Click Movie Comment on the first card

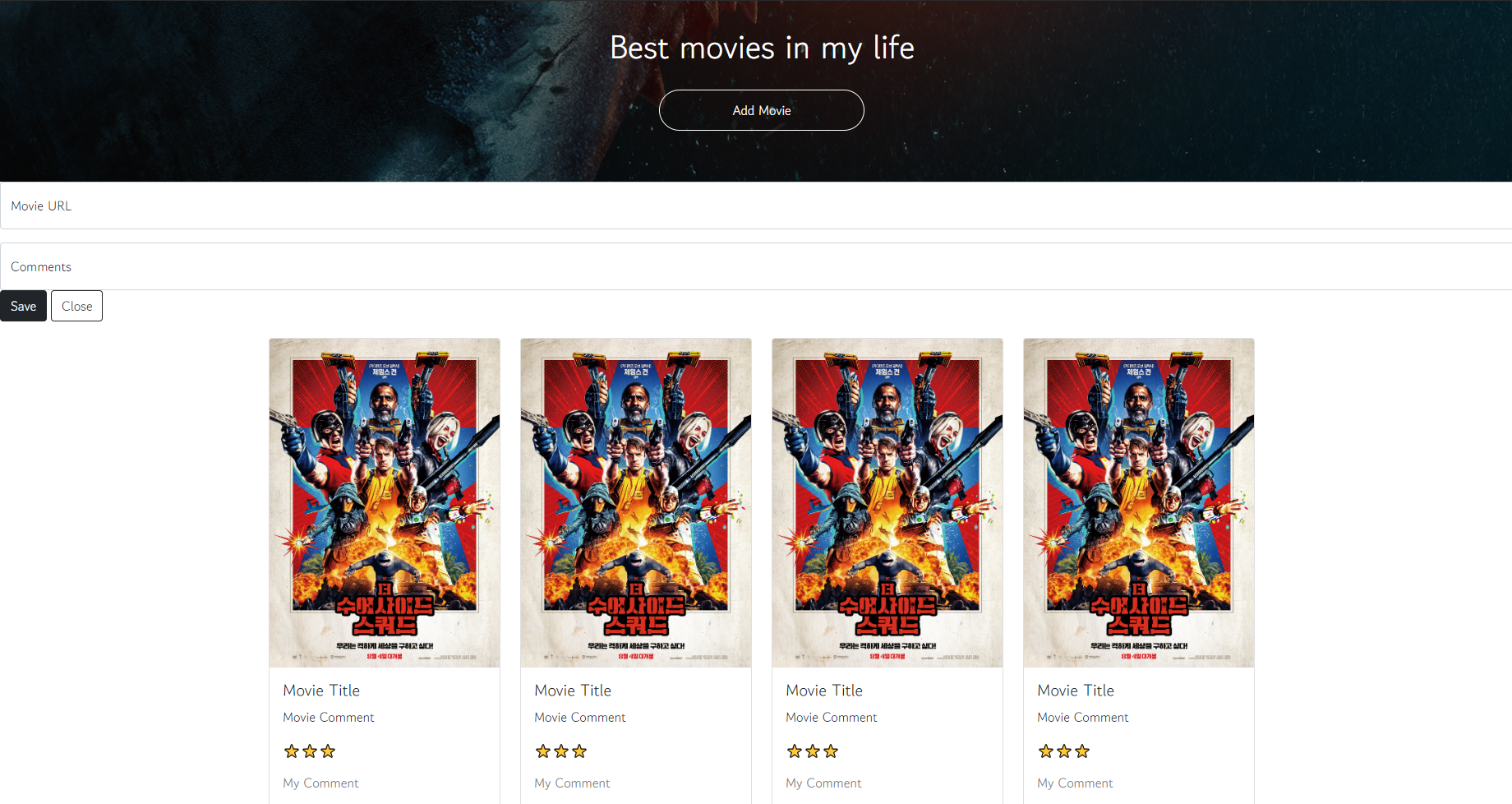[x=329, y=718]
